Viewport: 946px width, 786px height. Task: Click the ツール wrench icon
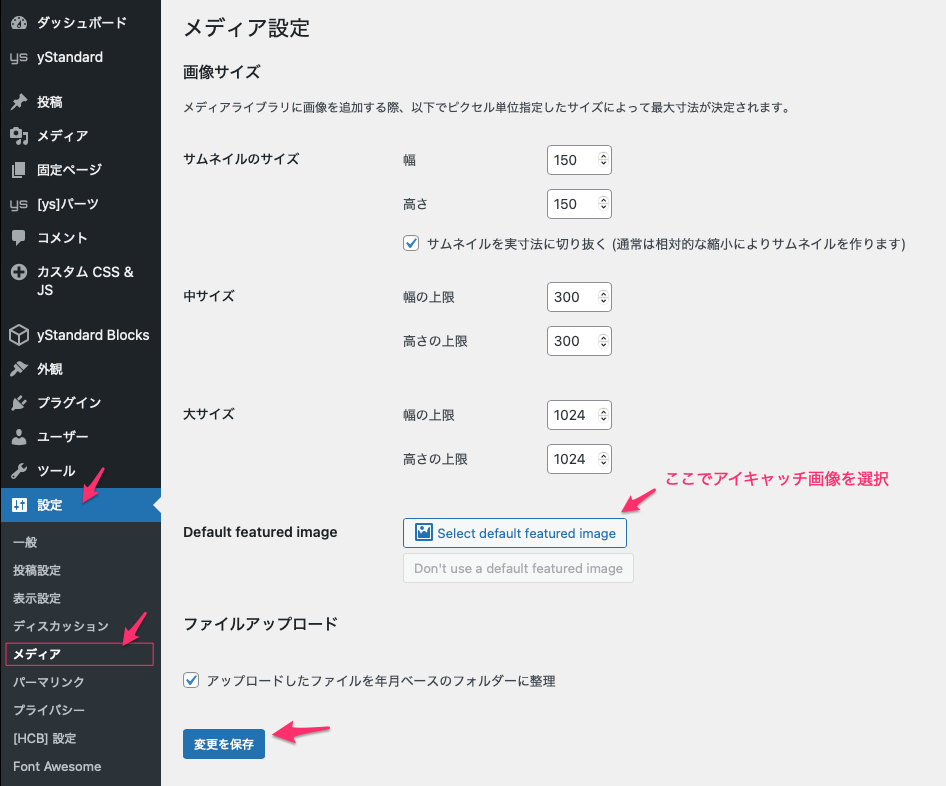point(18,471)
